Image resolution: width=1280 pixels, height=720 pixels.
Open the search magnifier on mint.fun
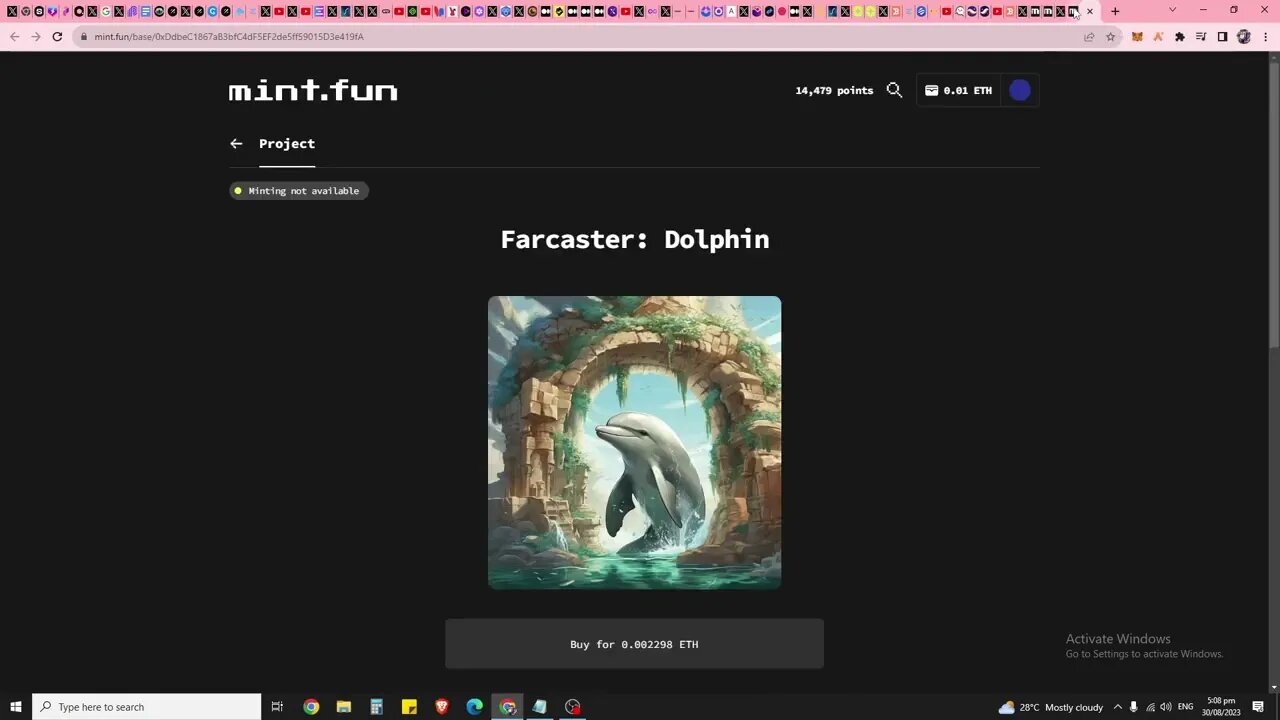coord(894,90)
